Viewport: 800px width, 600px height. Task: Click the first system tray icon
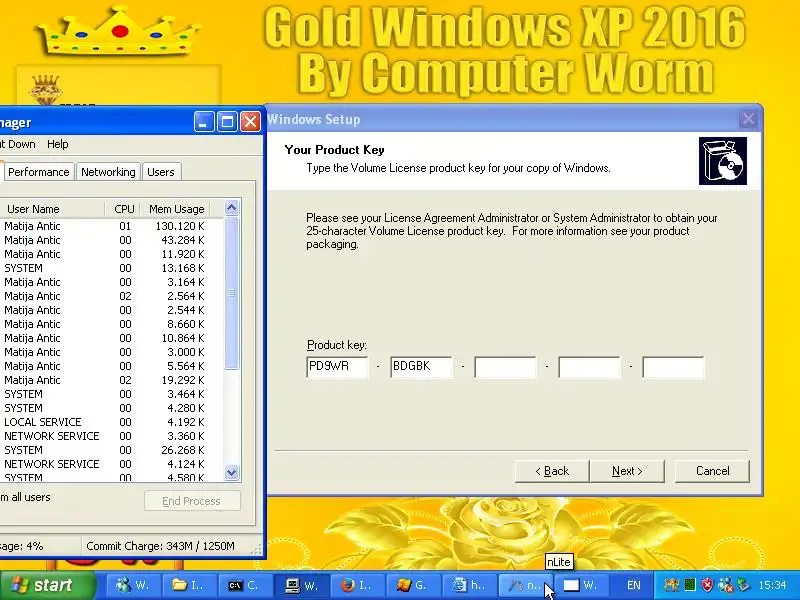click(x=671, y=585)
